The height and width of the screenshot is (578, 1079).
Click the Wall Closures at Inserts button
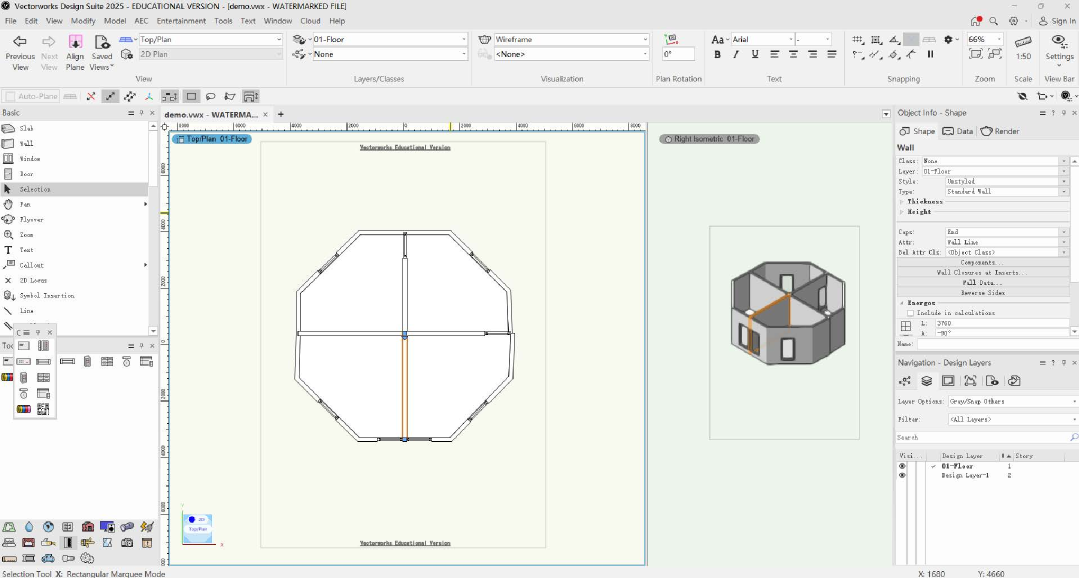[x=983, y=272]
